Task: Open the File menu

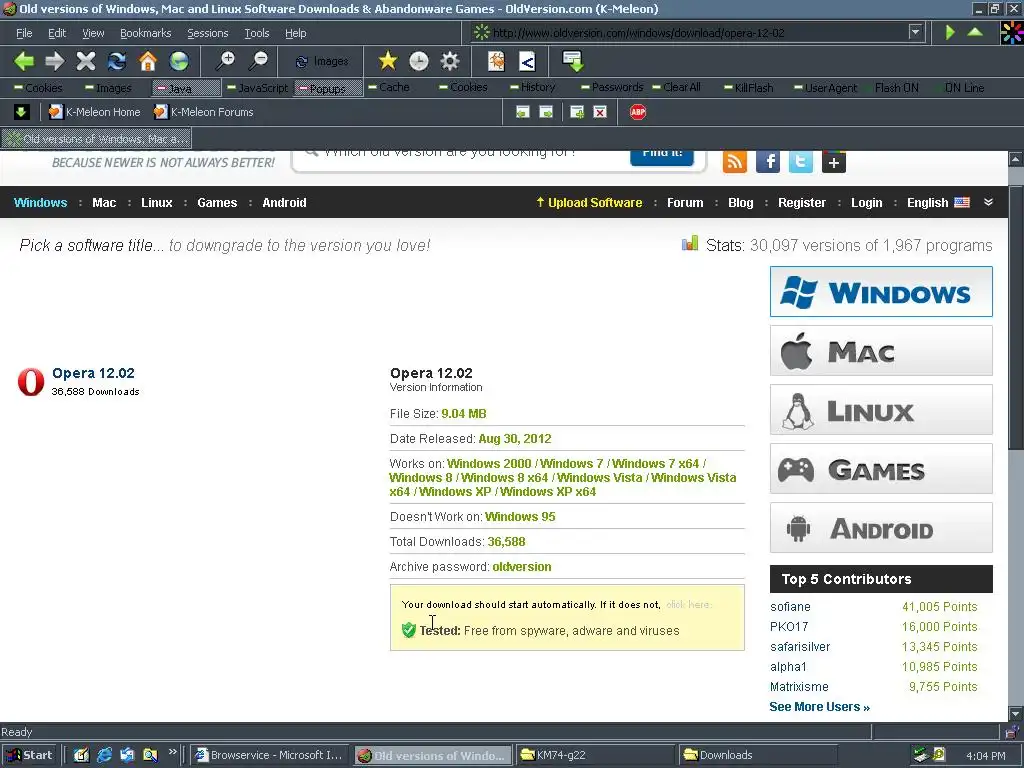Action: point(24,33)
